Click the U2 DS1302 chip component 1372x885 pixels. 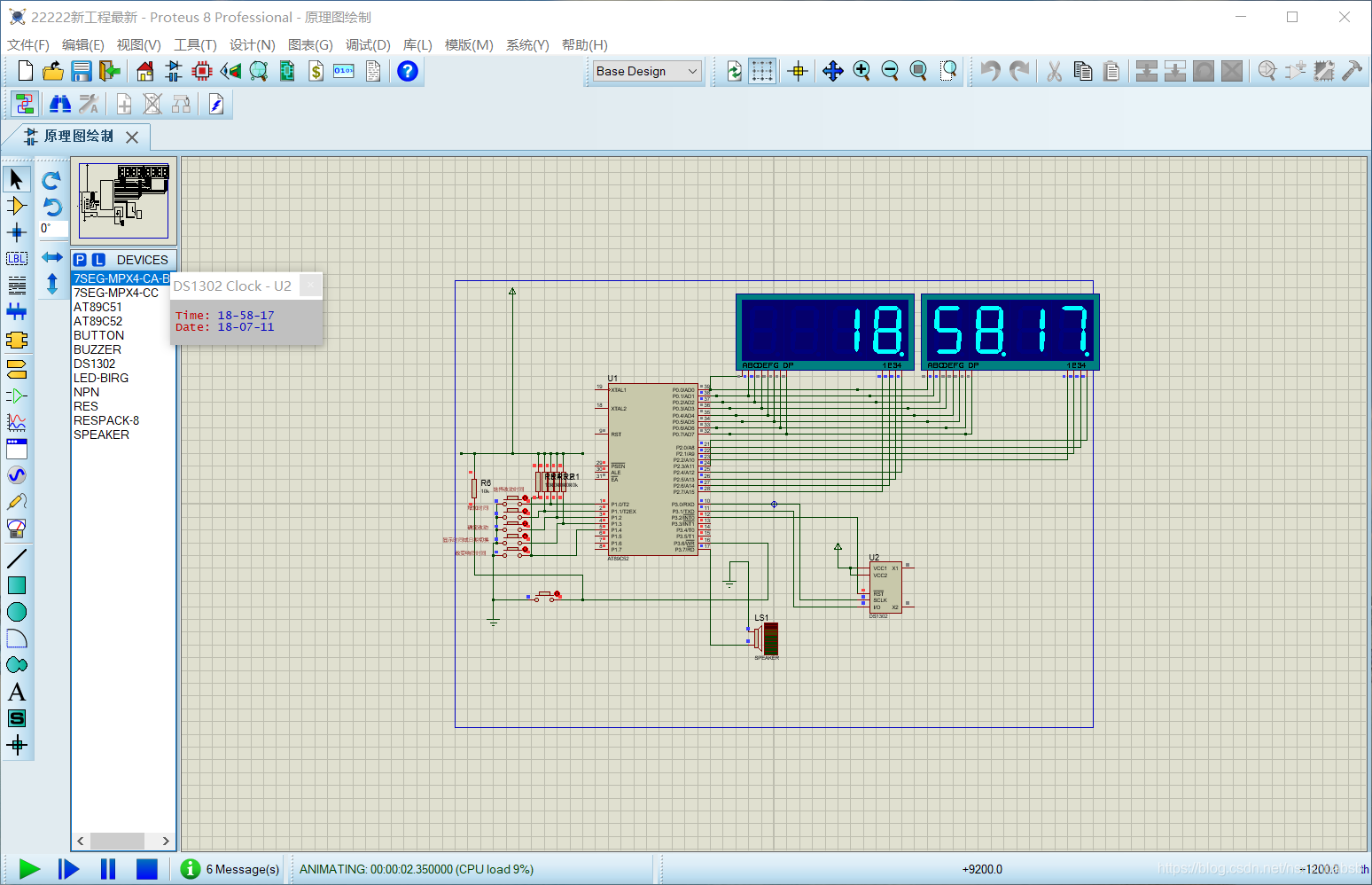click(885, 587)
